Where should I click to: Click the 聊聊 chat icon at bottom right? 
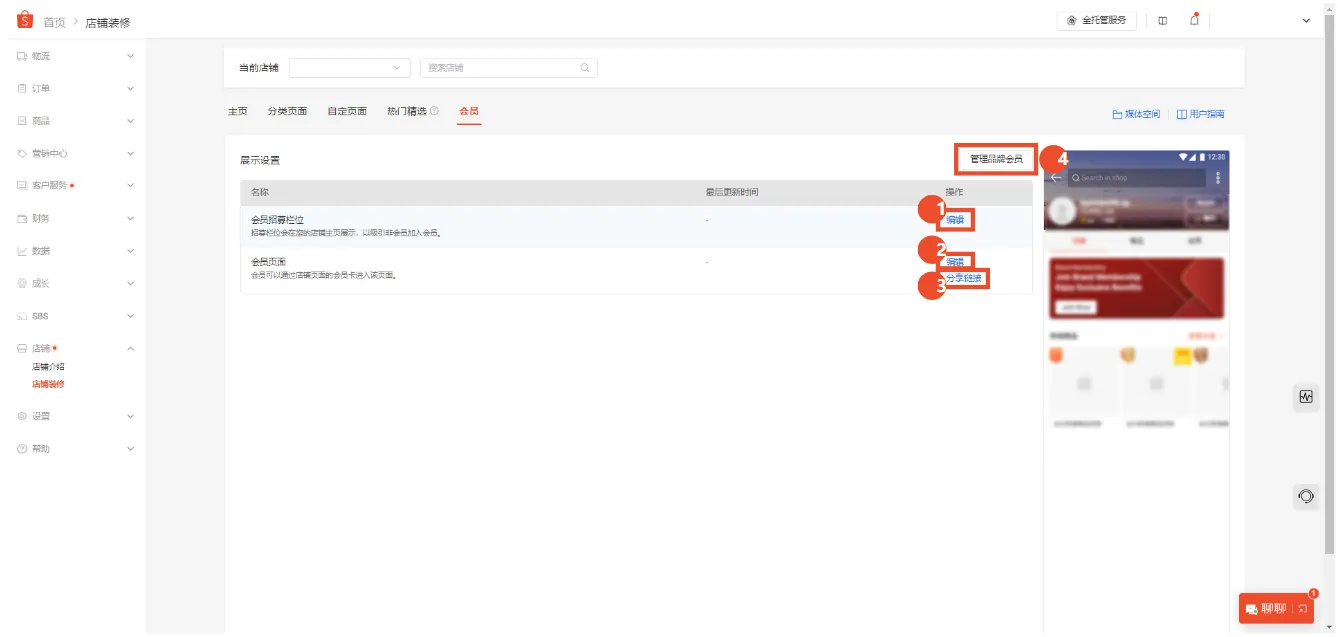pyautogui.click(x=1253, y=608)
